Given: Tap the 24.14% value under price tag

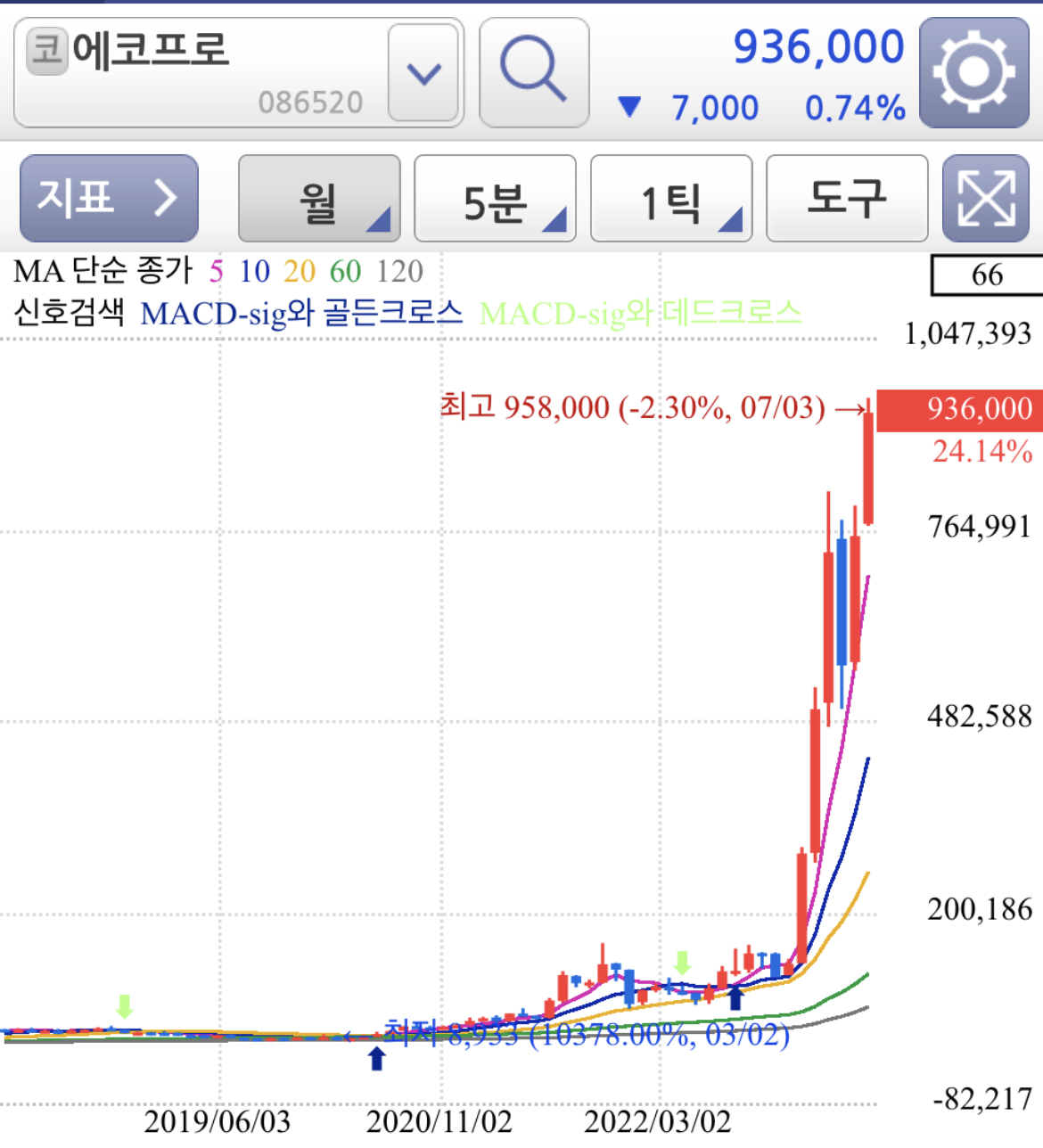Looking at the screenshot, I should 982,452.
